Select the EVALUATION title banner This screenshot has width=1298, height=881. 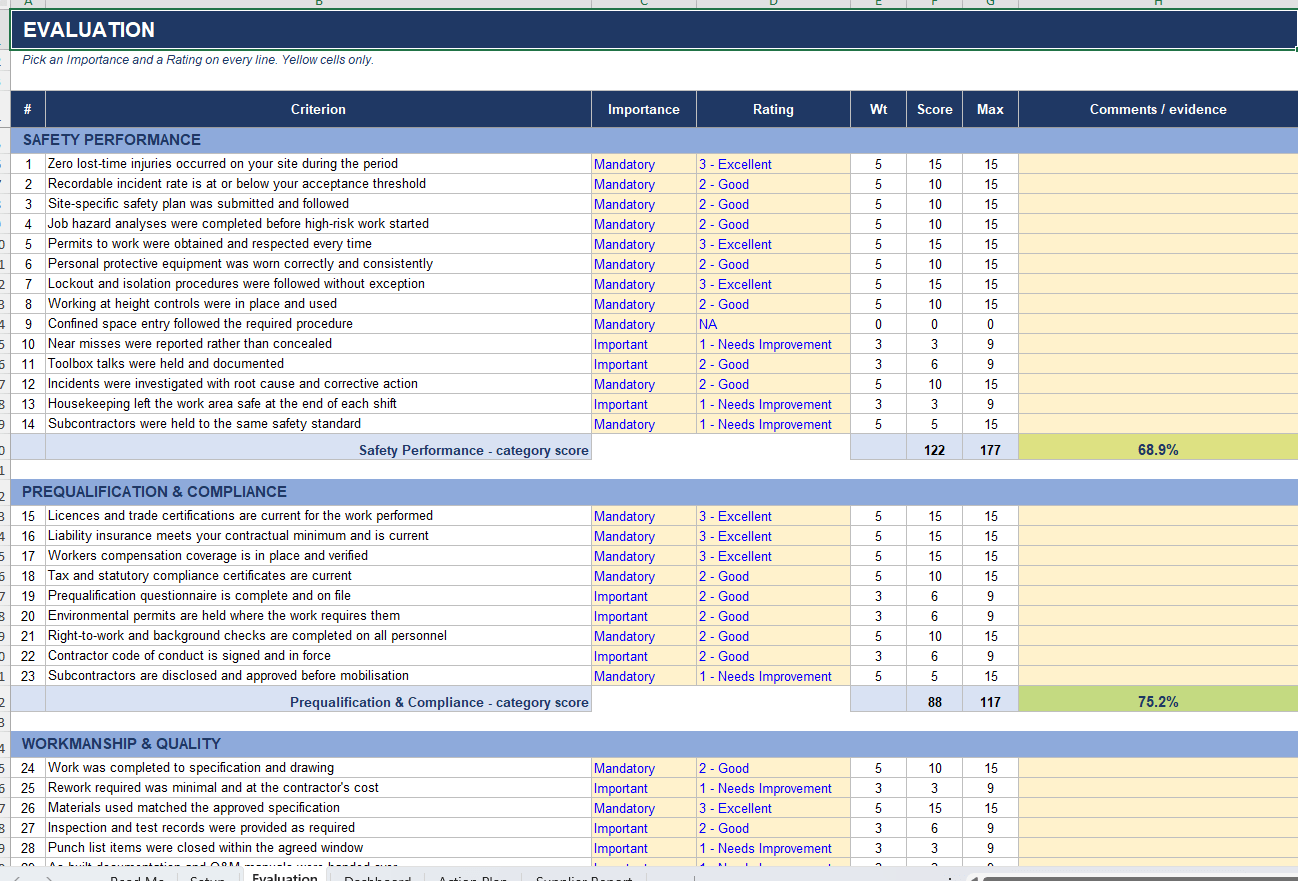(x=654, y=30)
